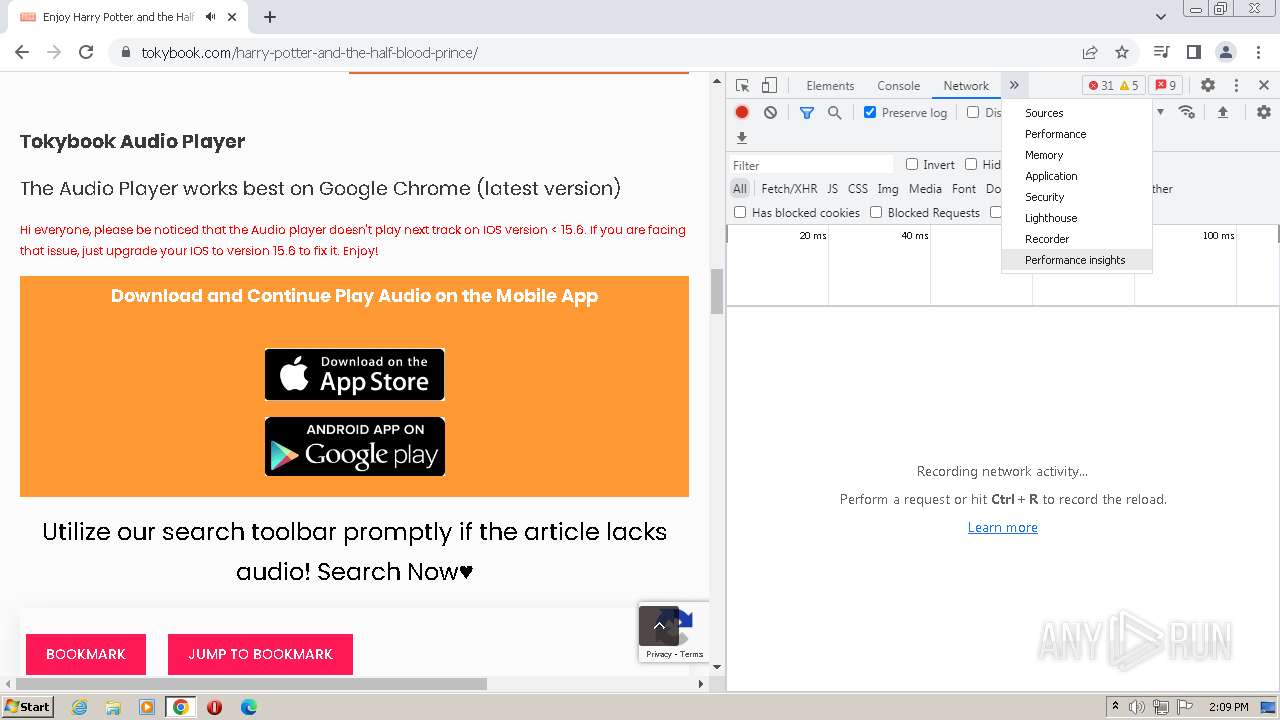Filter requests by Fetch/XHR
The height and width of the screenshot is (720, 1280).
[789, 188]
